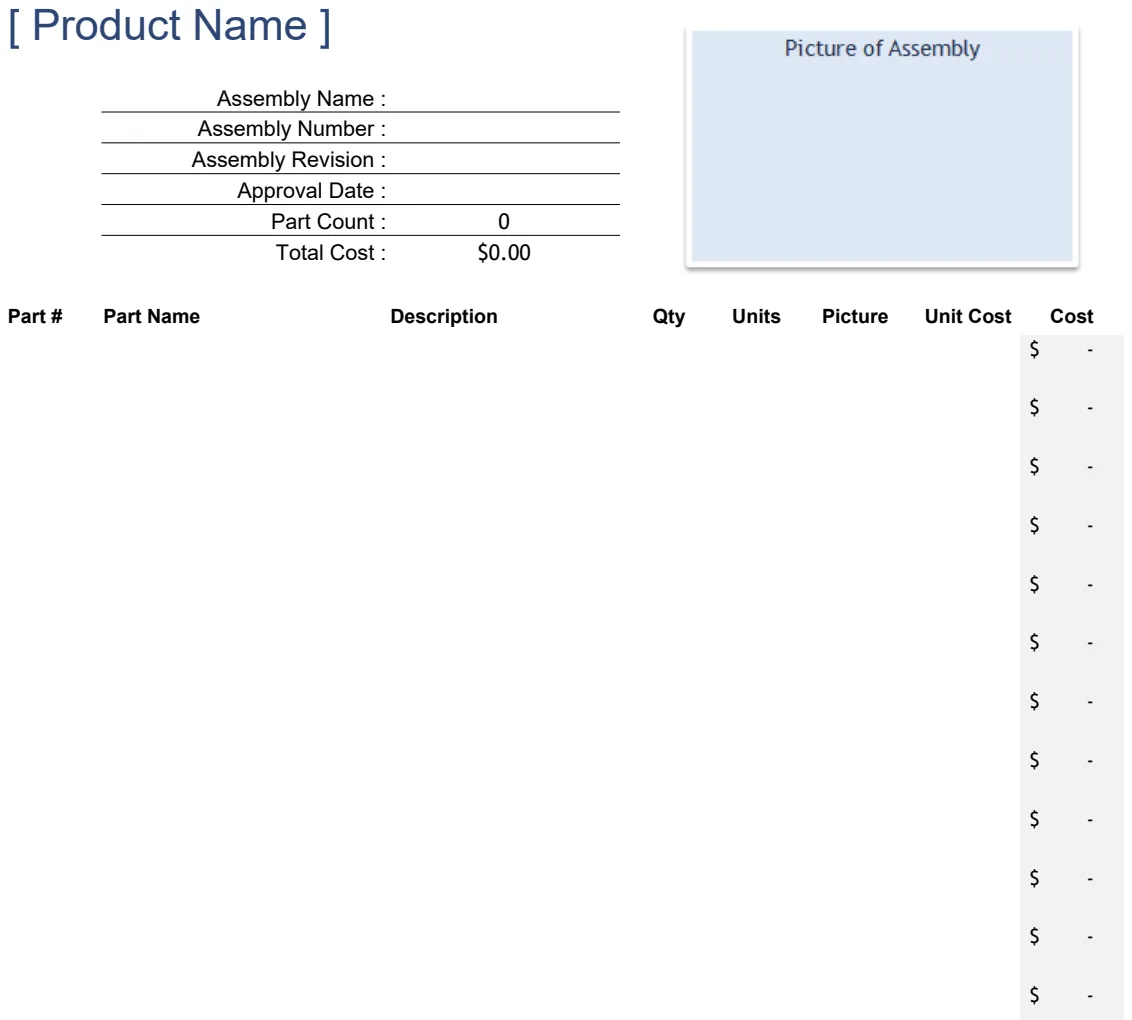
Task: Click the Assembly Revision label
Action: click(x=288, y=160)
